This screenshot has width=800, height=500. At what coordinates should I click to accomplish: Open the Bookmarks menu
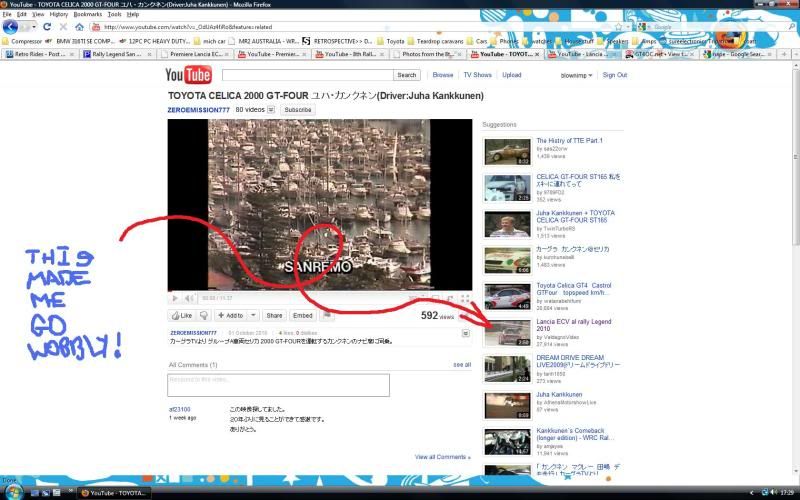[88, 14]
